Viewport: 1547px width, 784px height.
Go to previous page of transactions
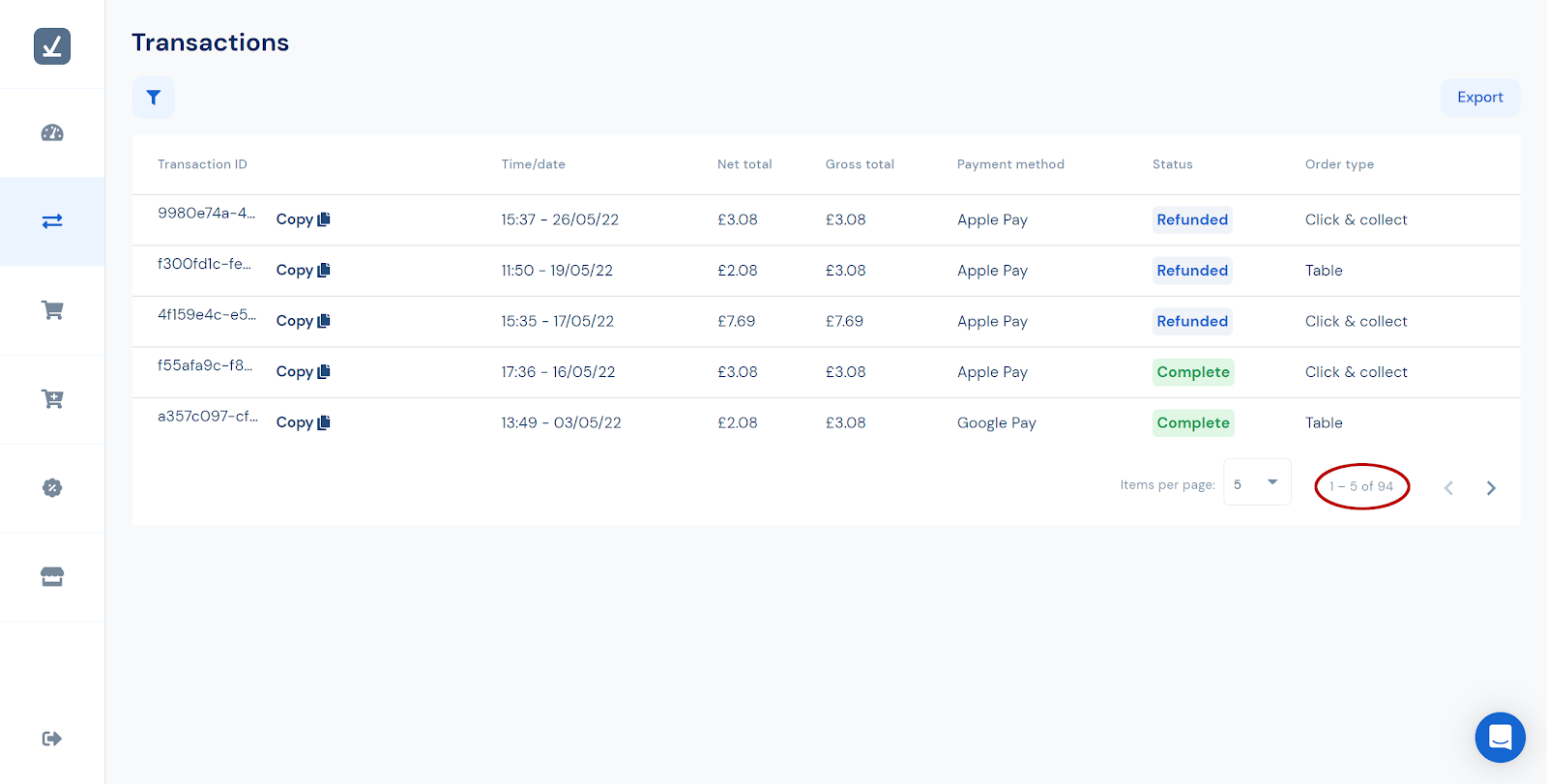tap(1448, 488)
